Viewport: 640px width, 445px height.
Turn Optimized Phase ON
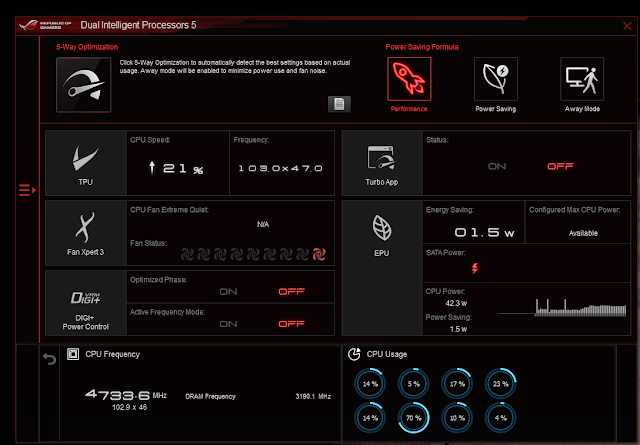(228, 291)
